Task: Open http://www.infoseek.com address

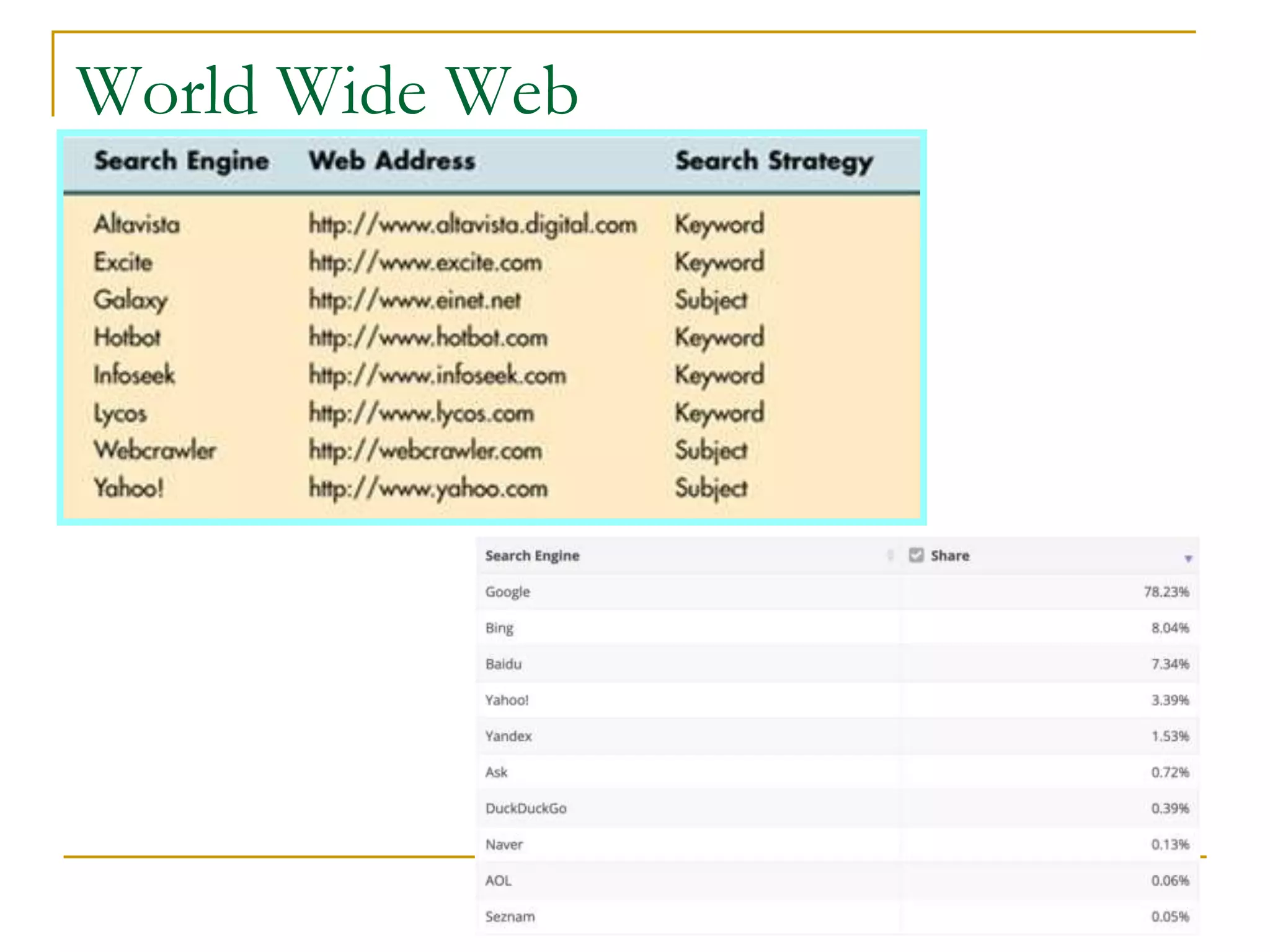Action: [x=438, y=376]
